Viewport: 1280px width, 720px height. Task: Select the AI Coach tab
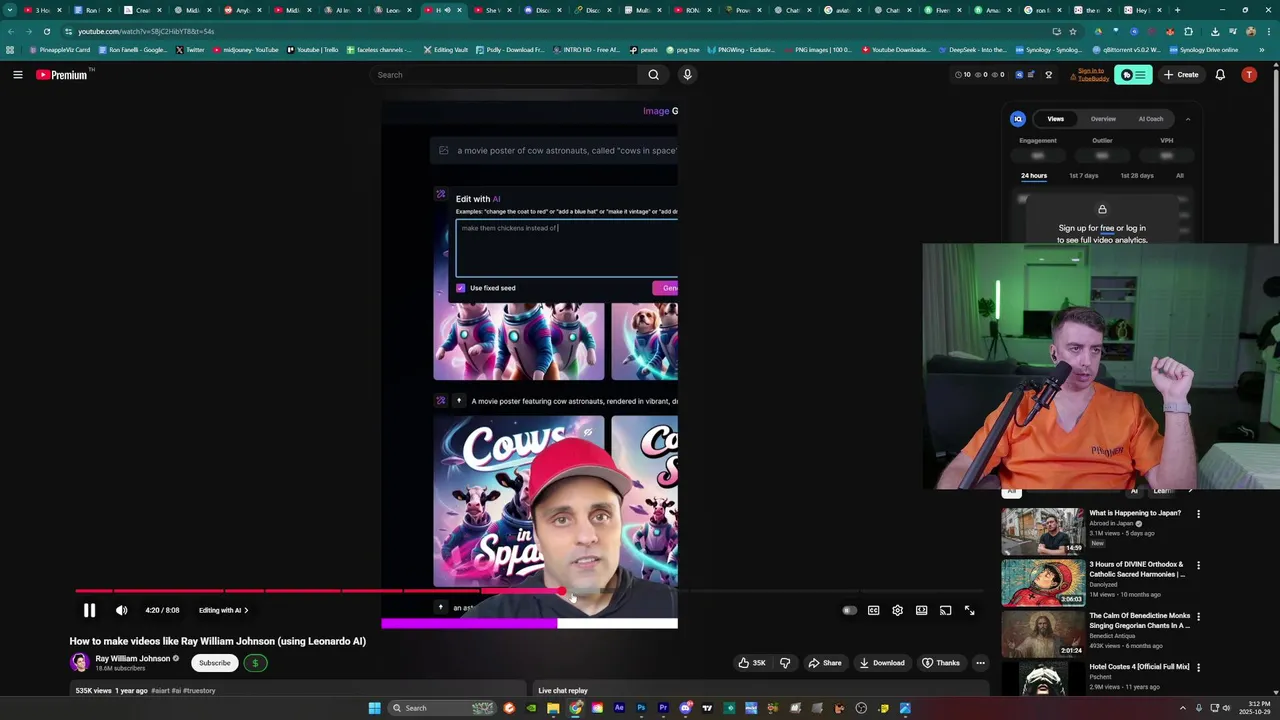tap(1151, 119)
